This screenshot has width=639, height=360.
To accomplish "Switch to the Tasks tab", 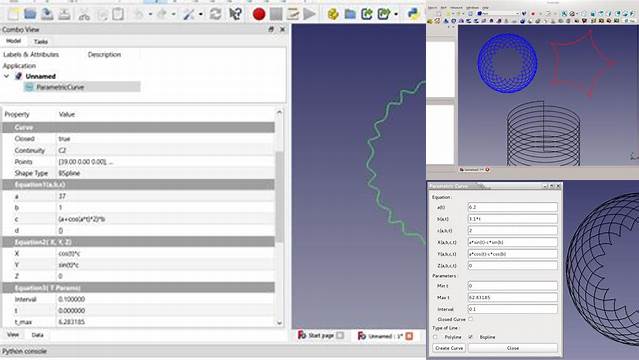I will [41, 42].
